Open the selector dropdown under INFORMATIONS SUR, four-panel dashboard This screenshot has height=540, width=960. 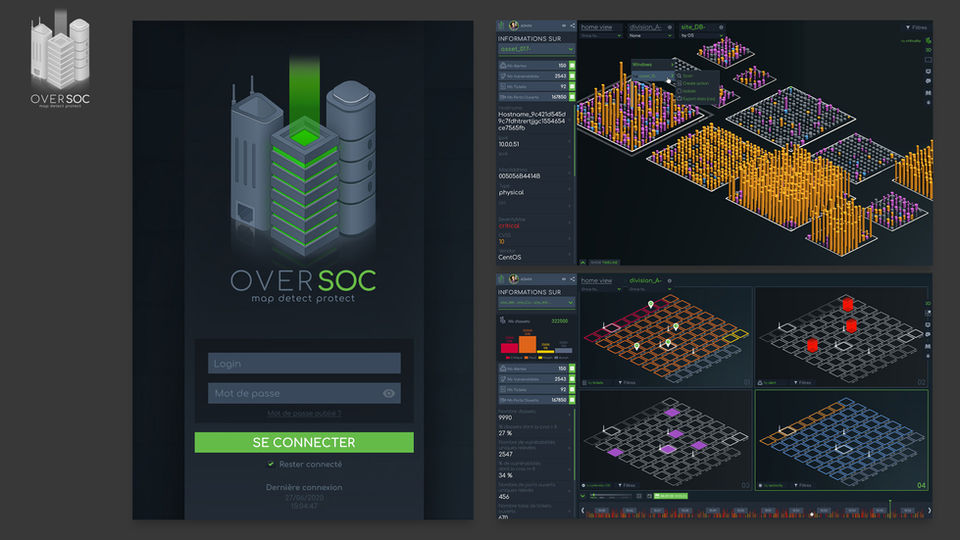(x=536, y=302)
